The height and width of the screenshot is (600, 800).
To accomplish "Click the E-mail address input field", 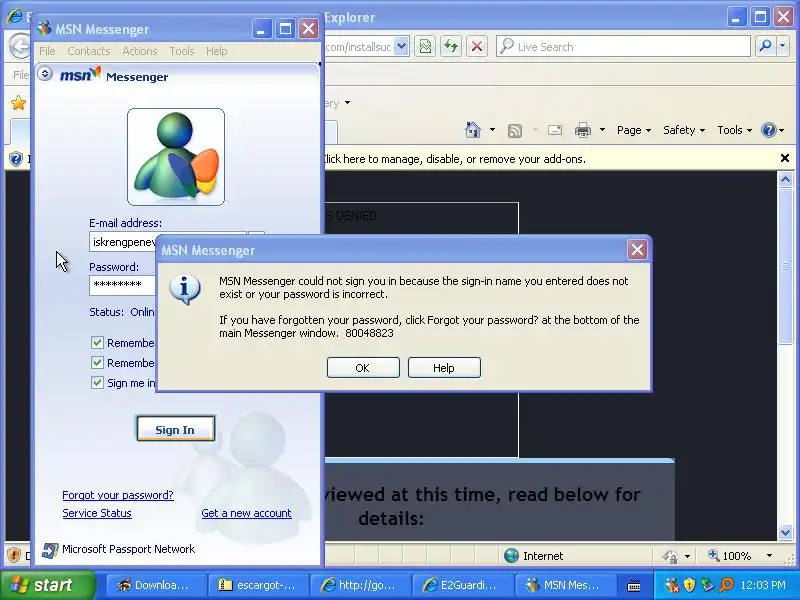I will pos(123,242).
